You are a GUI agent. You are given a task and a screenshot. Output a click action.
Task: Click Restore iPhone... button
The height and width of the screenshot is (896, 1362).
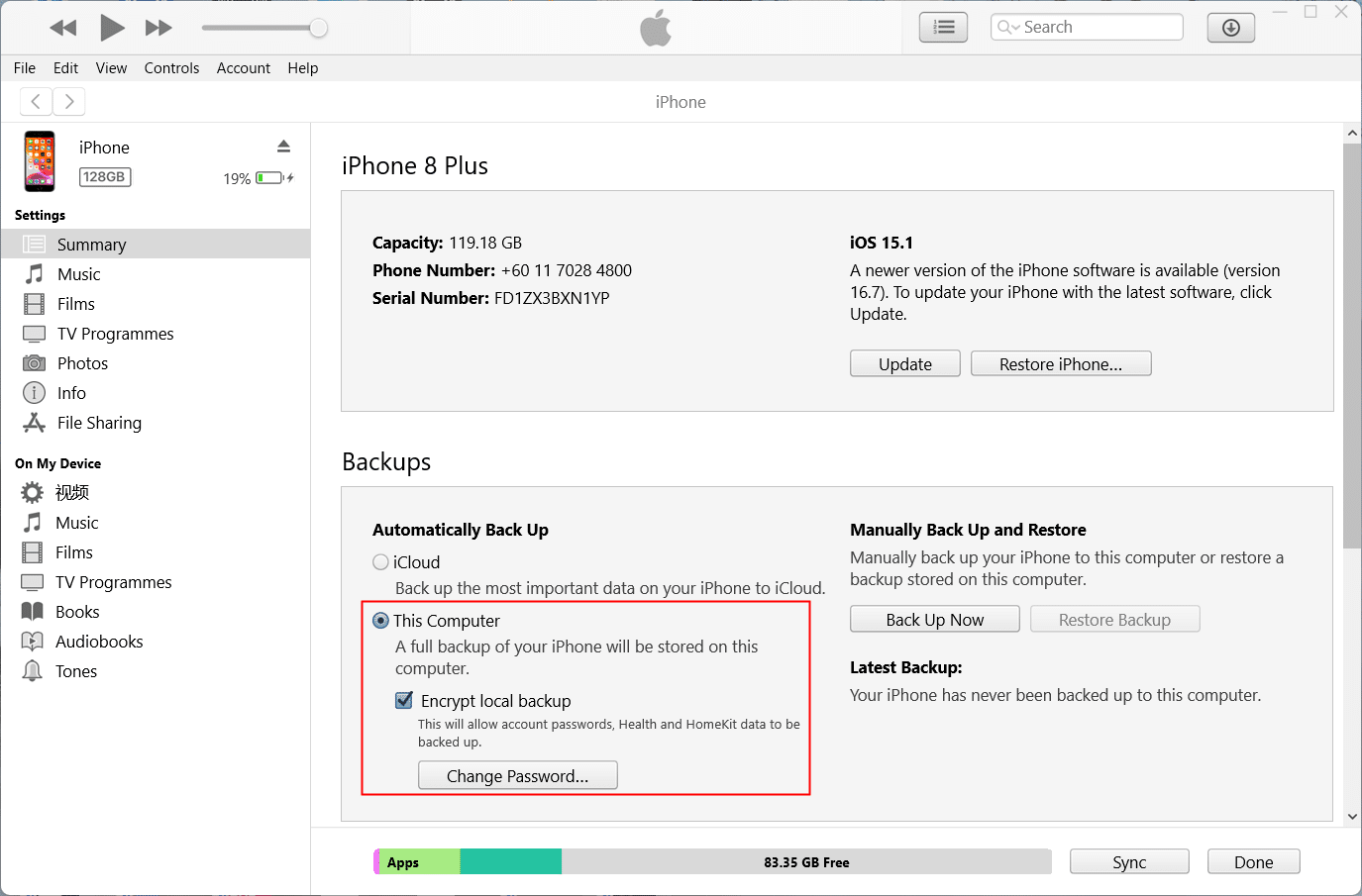(x=1061, y=364)
